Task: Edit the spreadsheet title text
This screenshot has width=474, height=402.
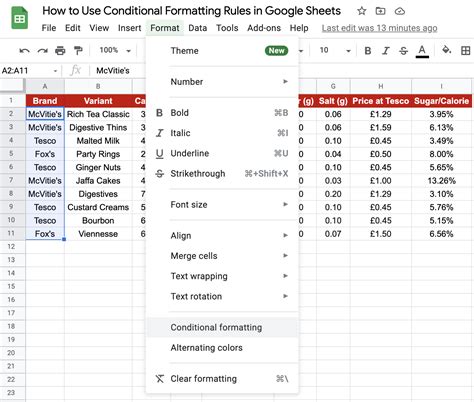Action: (x=191, y=11)
